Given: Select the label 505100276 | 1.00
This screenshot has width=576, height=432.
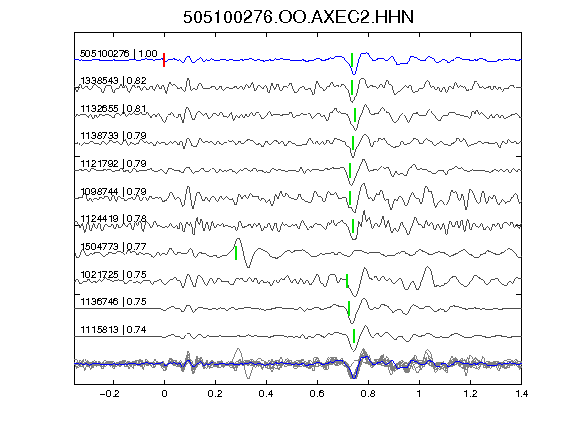Looking at the screenshot, I should tap(119, 54).
